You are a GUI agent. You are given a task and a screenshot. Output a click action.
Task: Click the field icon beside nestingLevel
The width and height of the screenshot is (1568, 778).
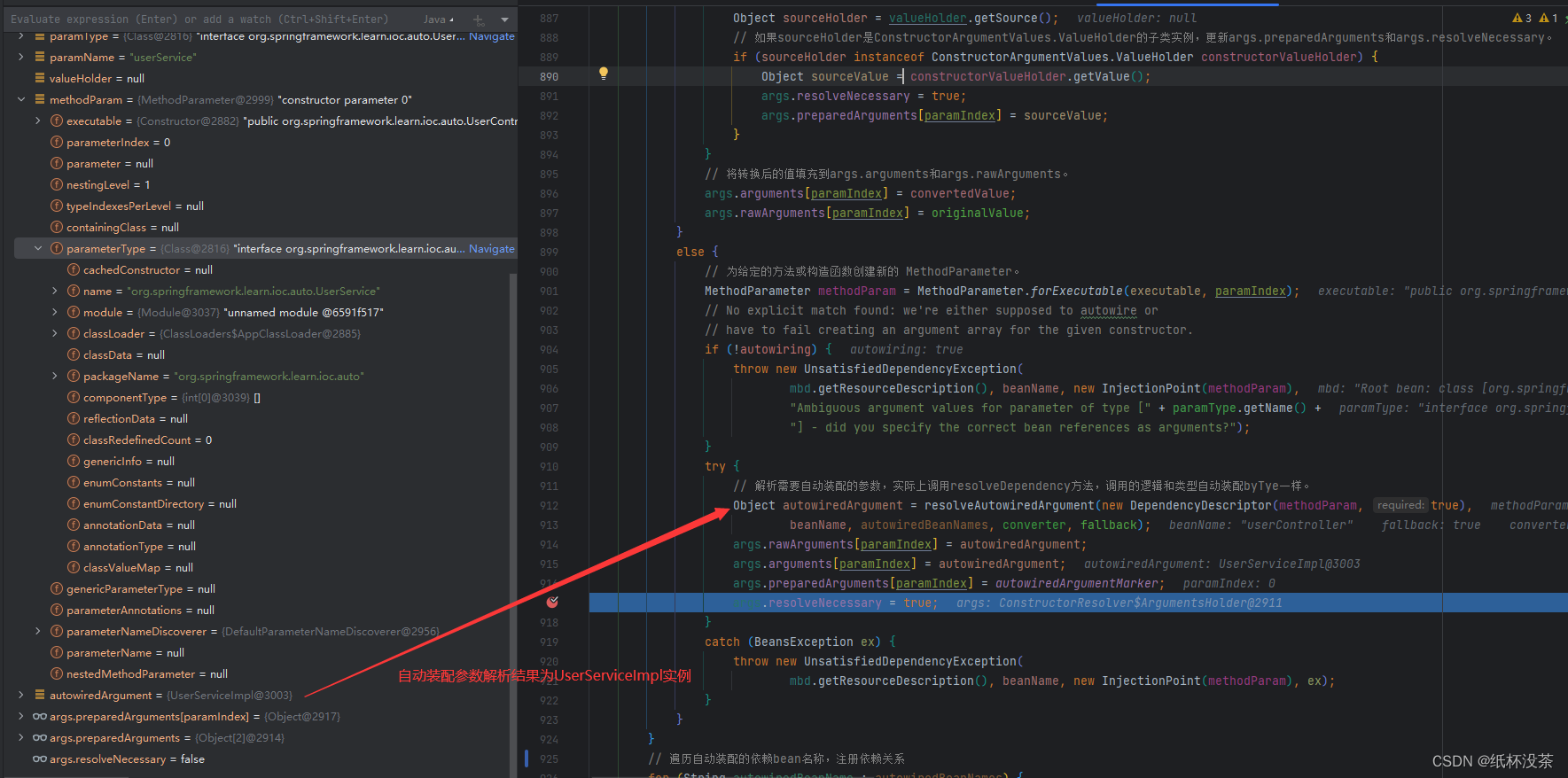pos(57,184)
